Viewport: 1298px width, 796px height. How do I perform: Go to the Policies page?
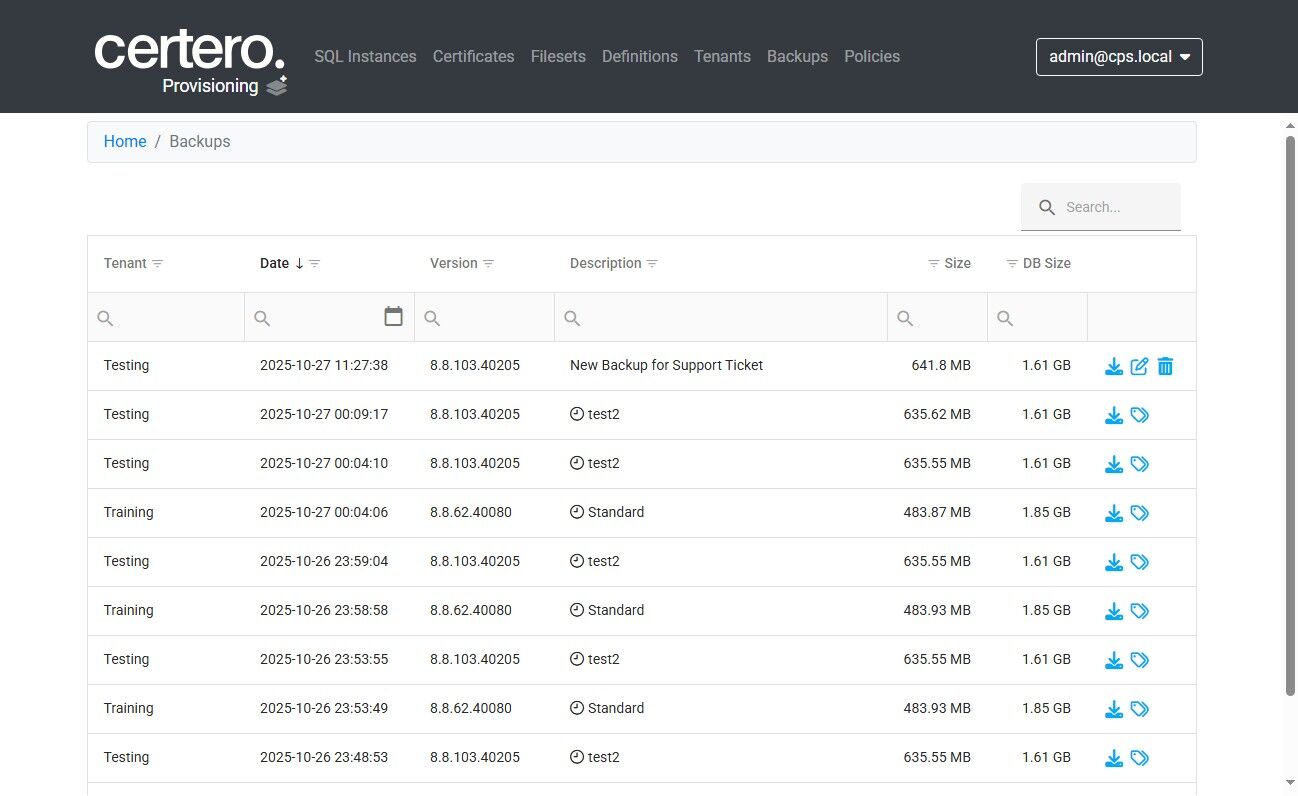(871, 57)
